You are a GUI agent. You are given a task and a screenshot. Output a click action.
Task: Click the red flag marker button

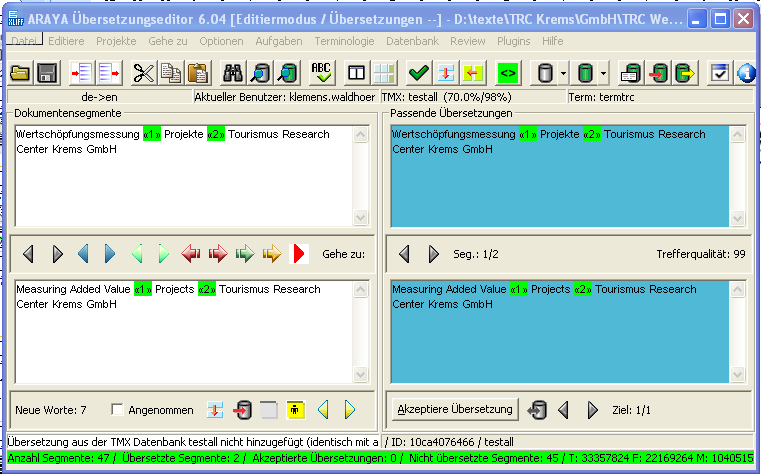click(x=299, y=254)
